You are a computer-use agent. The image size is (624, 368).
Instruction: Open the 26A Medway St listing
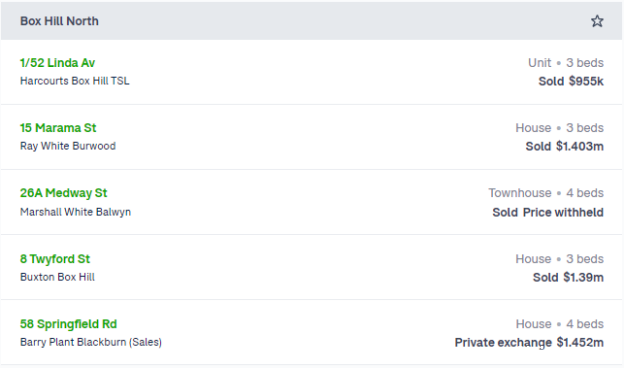[x=64, y=193]
